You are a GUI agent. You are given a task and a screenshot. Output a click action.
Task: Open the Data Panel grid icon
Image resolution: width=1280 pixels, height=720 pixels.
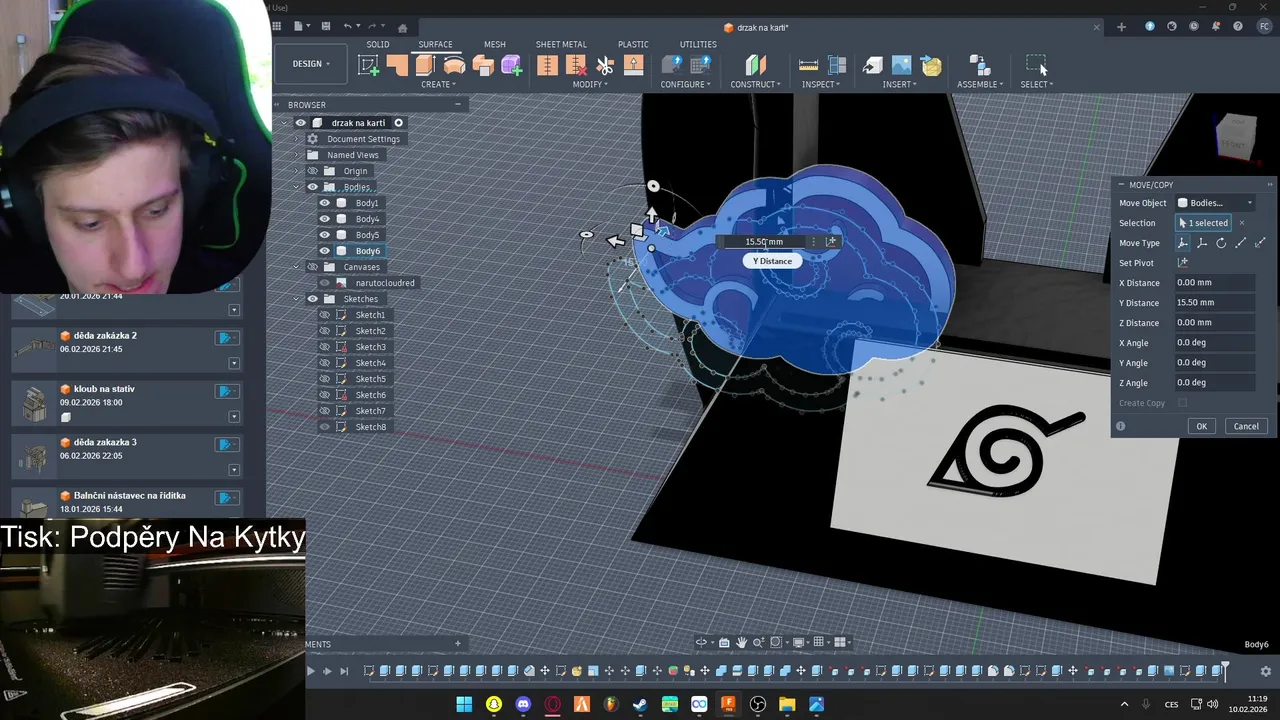(277, 27)
